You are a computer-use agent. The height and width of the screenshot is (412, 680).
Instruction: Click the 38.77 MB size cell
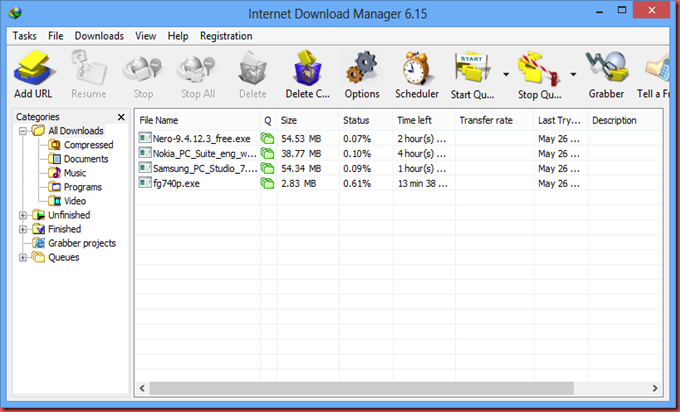301,154
